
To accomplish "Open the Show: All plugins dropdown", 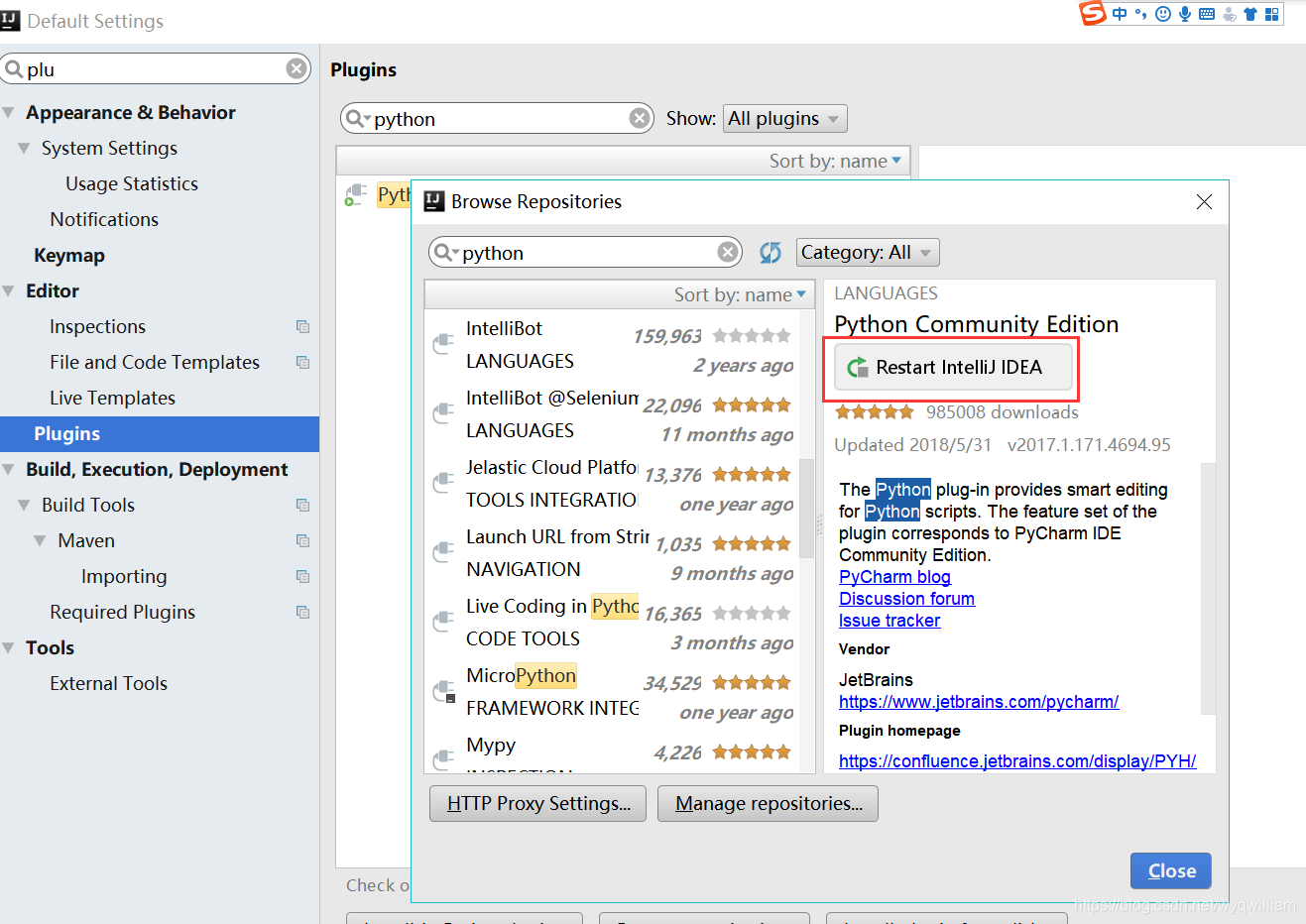I will [x=785, y=119].
